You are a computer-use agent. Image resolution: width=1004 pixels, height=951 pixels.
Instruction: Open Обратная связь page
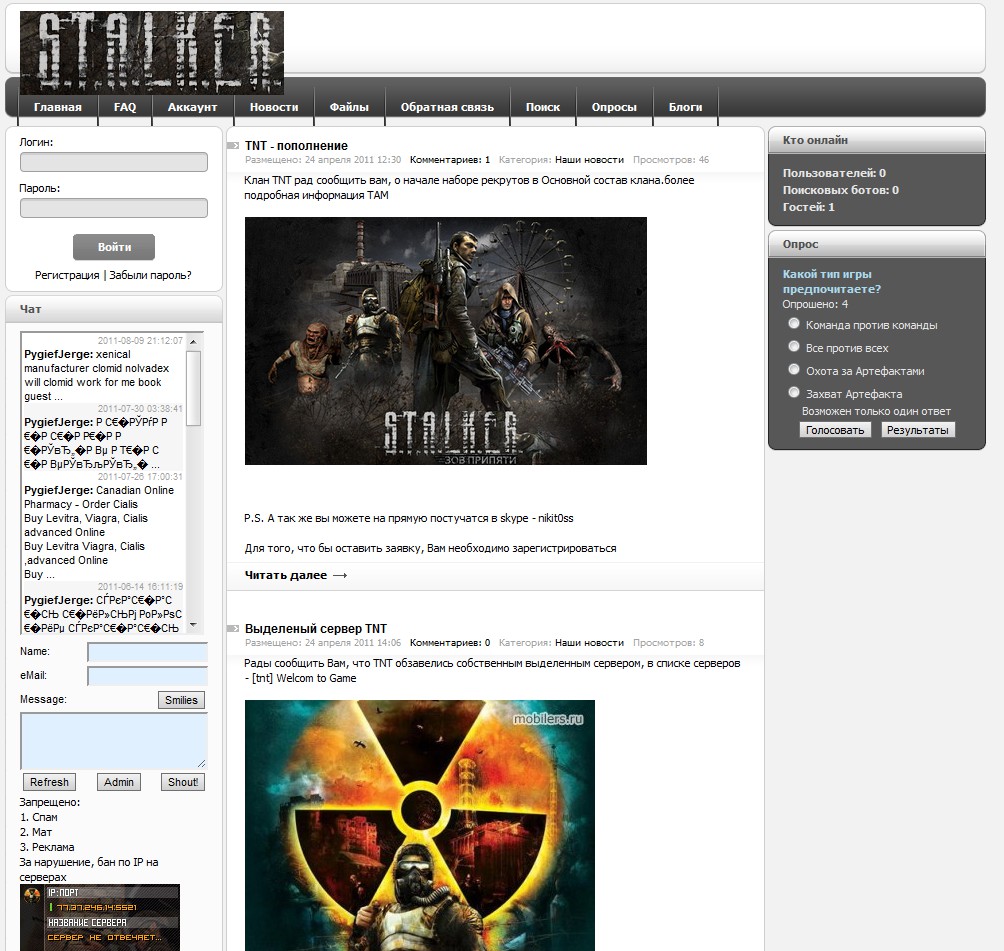point(447,107)
